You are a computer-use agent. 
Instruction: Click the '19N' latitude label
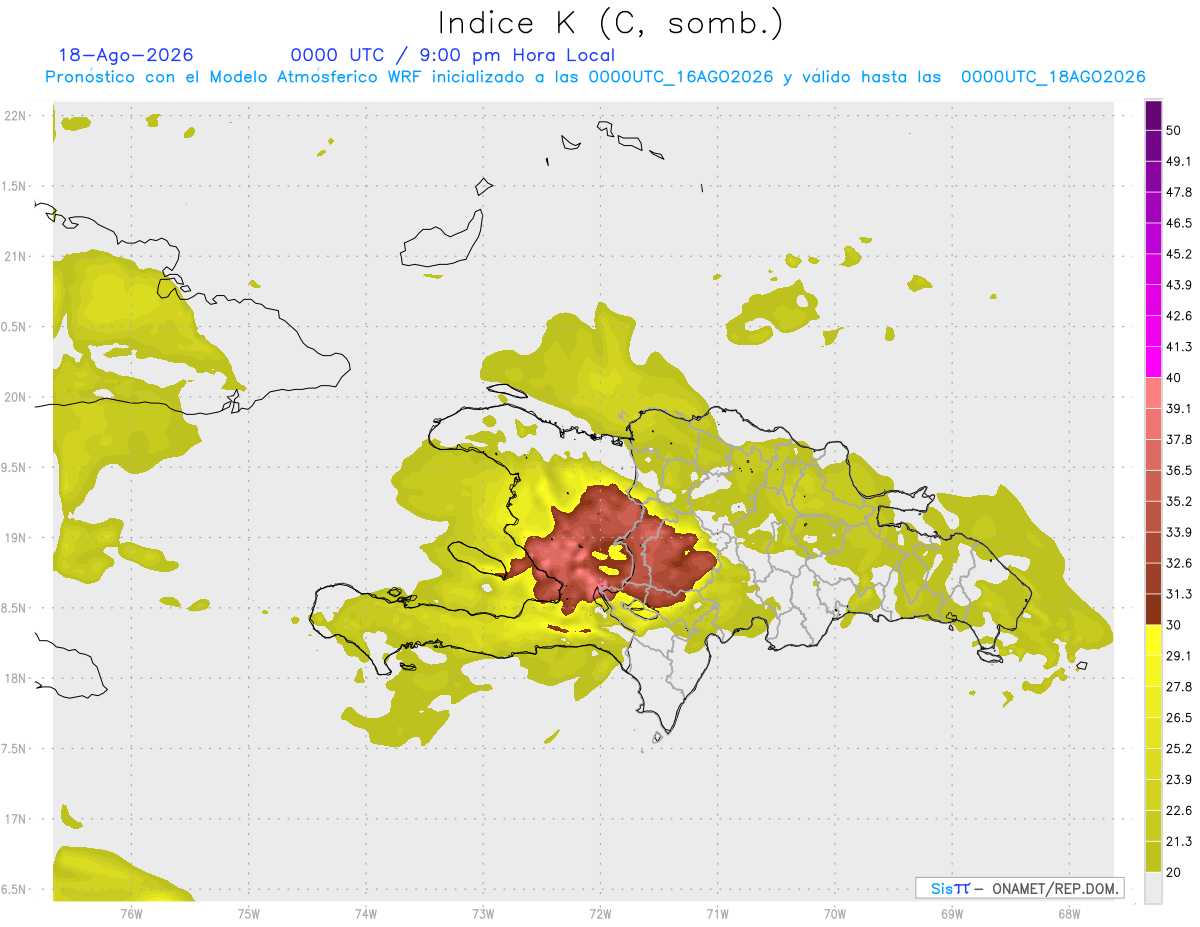click(16, 537)
